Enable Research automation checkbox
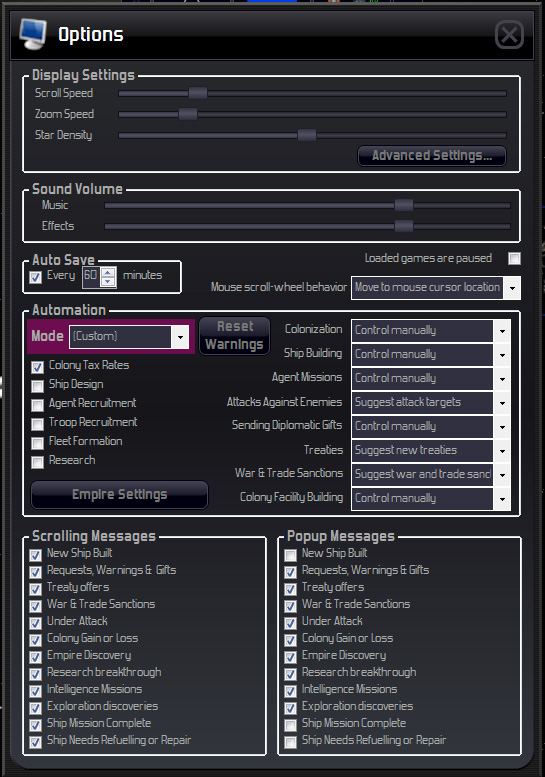This screenshot has height=777, width=545. [x=37, y=462]
